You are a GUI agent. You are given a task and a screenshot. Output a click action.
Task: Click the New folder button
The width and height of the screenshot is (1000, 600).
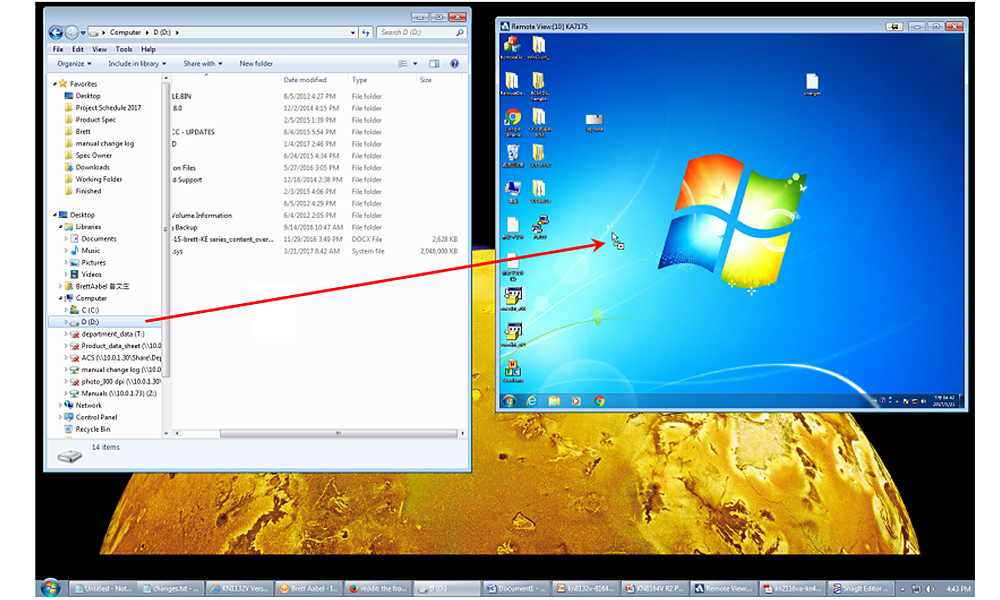256,63
